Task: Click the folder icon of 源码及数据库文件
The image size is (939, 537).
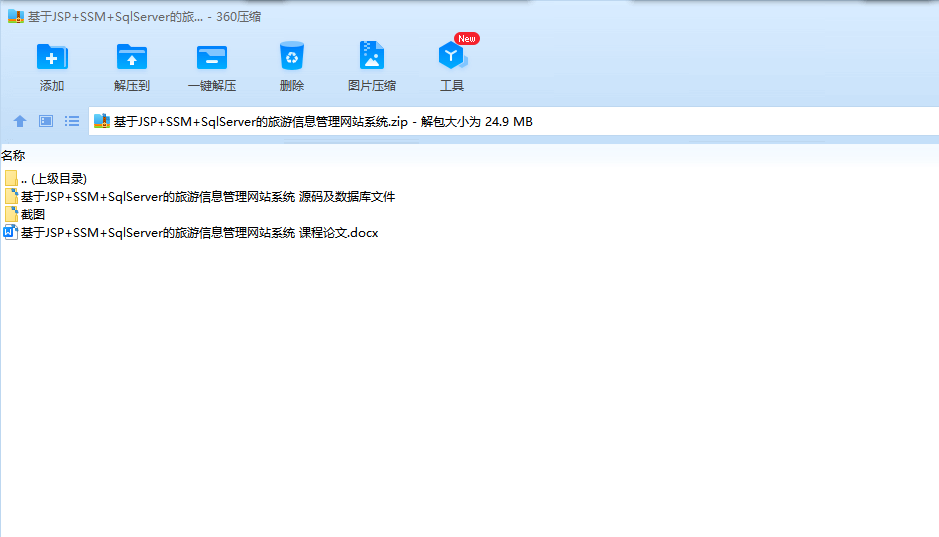Action: click(x=11, y=196)
